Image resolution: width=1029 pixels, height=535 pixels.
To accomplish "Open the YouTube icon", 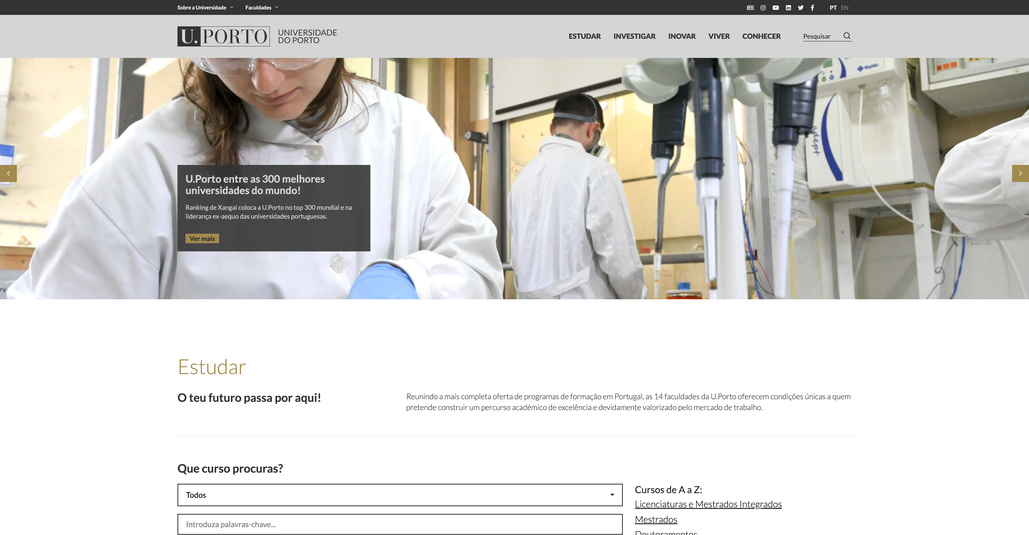I will (775, 8).
